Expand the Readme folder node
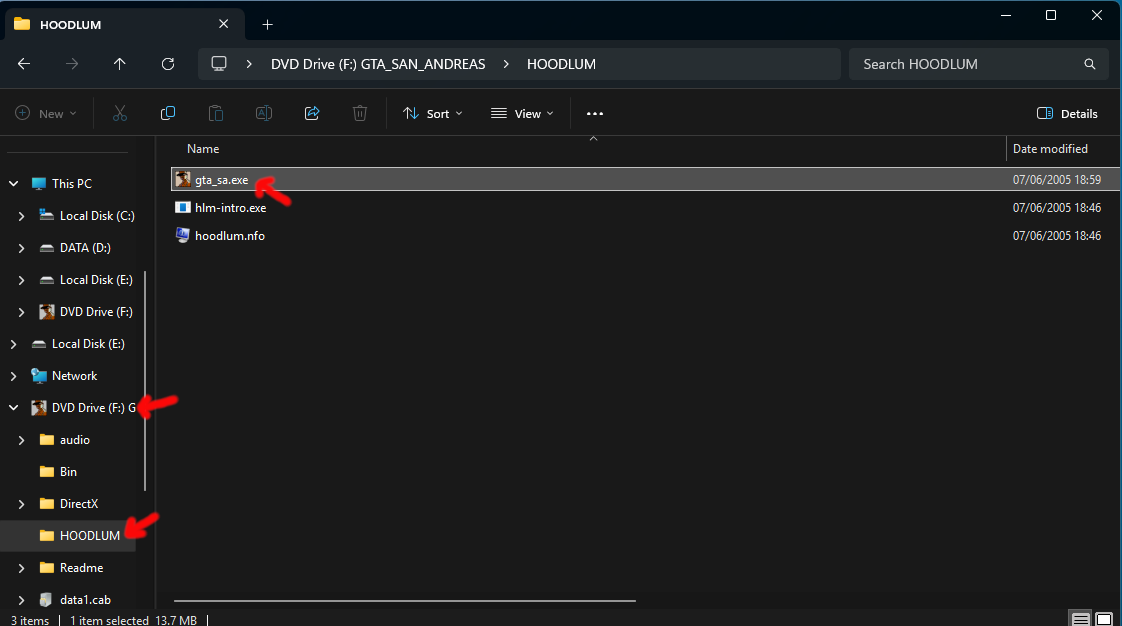 [x=21, y=568]
